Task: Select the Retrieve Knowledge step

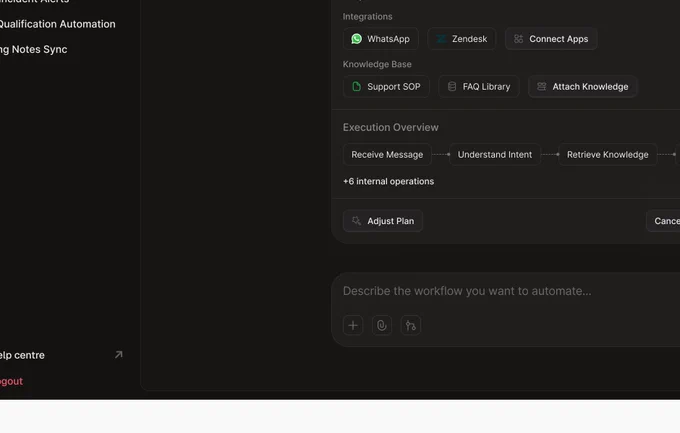Action: pos(608,154)
